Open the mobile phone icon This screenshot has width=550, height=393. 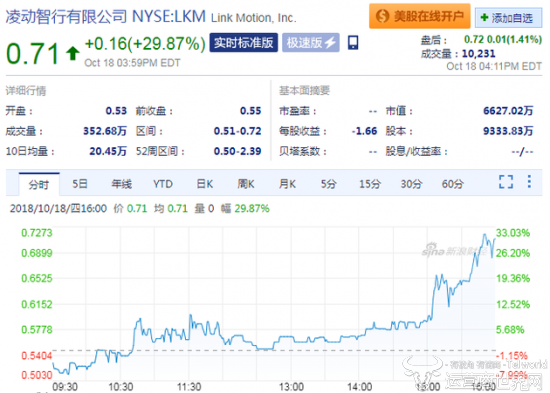tap(353, 42)
